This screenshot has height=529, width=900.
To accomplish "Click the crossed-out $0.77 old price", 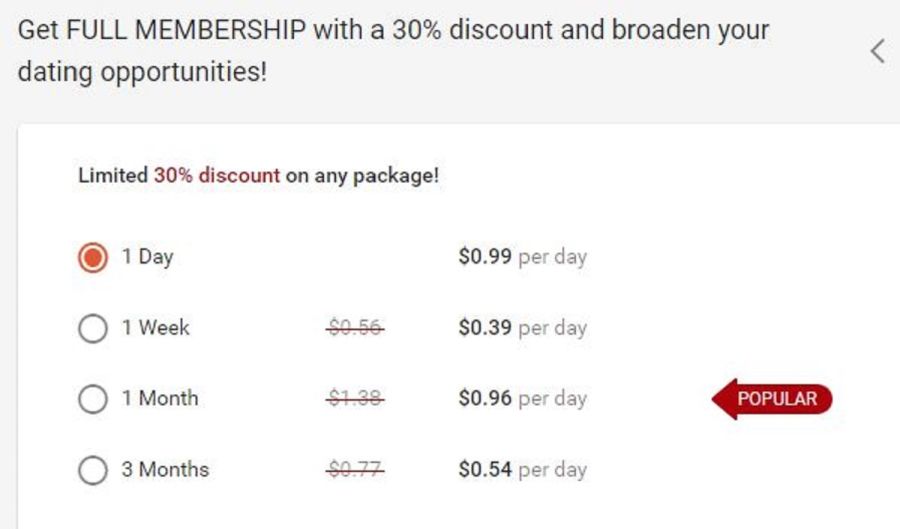I will 355,469.
